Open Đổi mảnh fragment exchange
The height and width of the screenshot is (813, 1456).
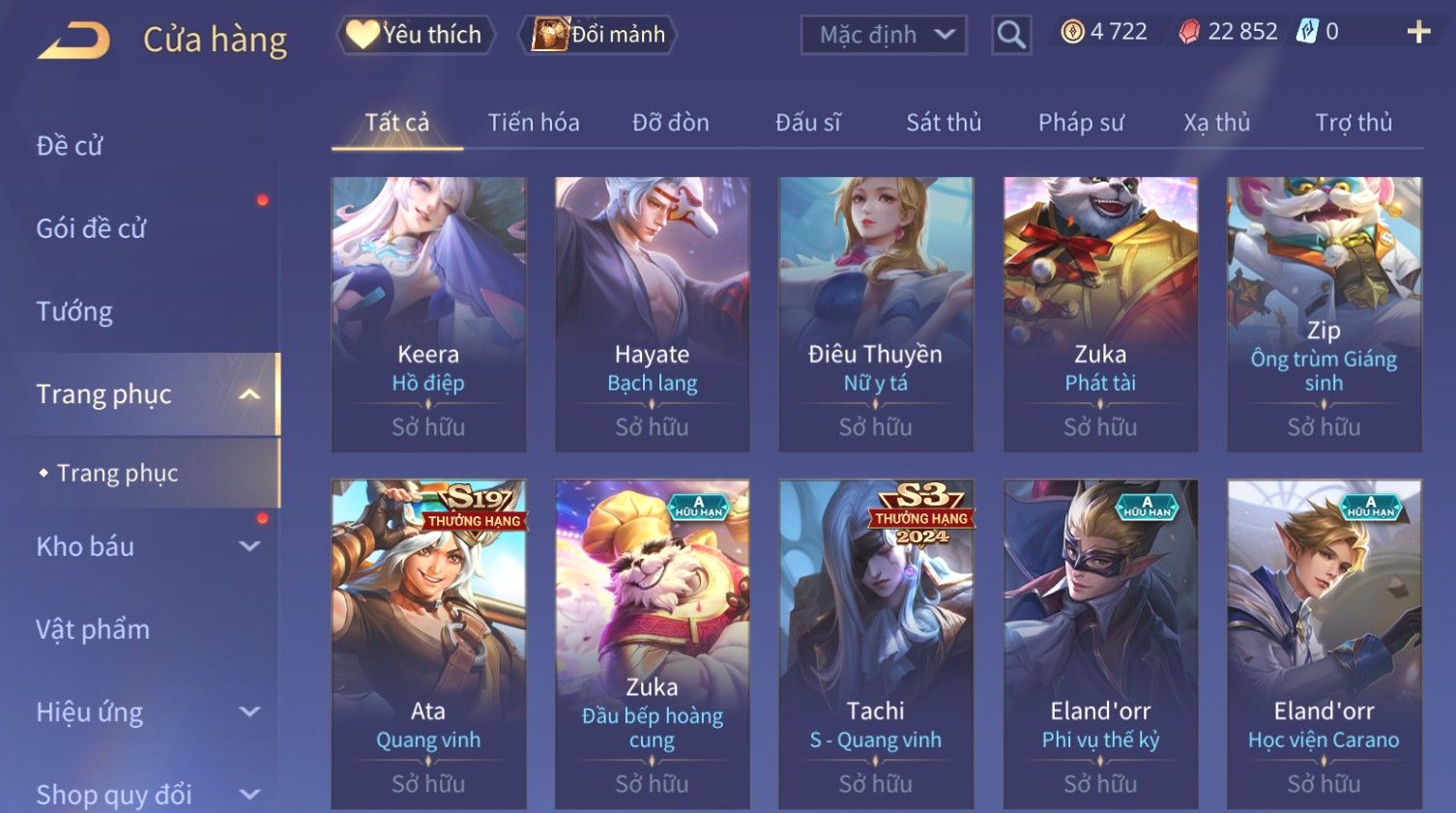(x=597, y=35)
